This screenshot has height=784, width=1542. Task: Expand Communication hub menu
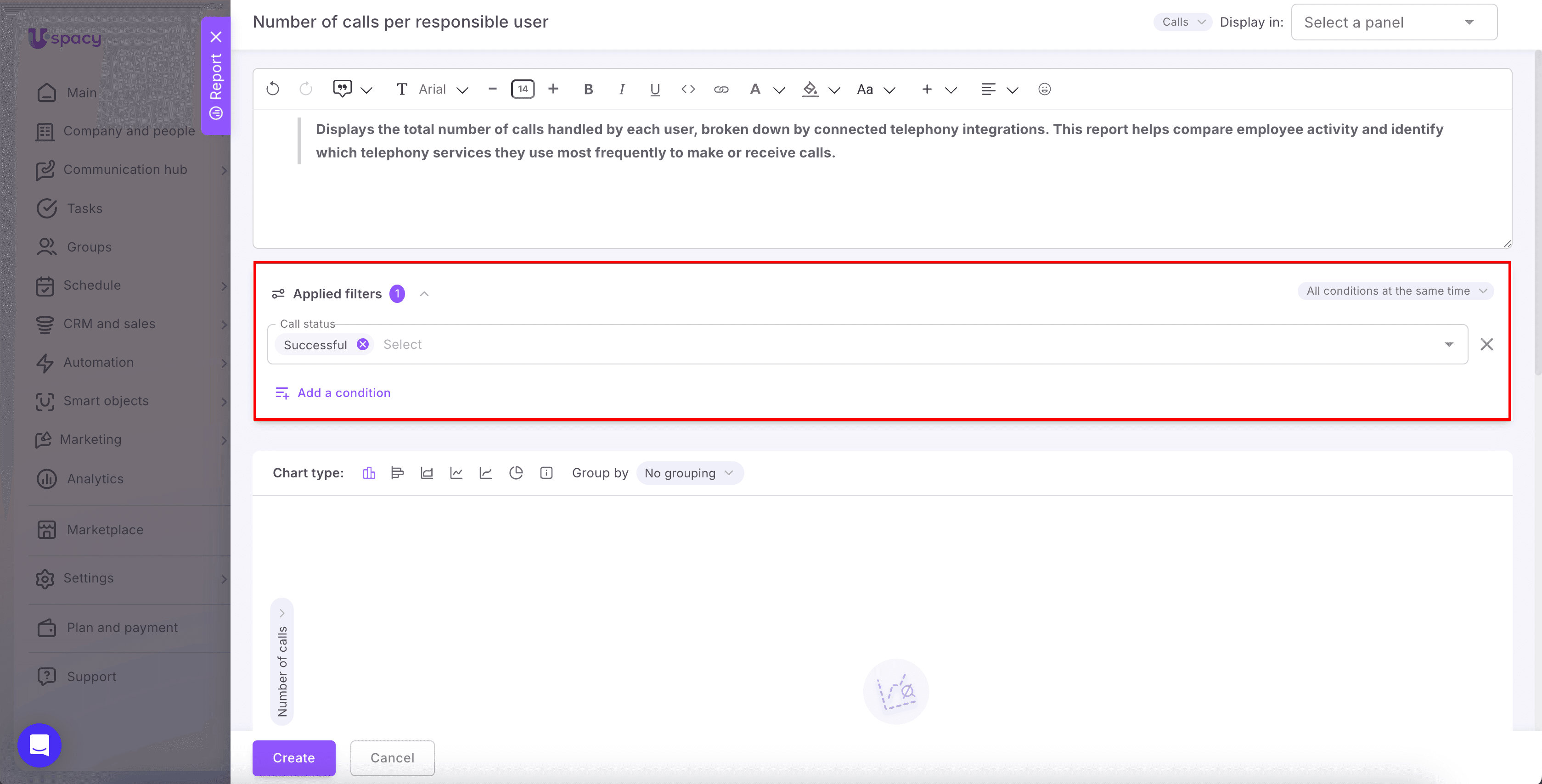(224, 171)
